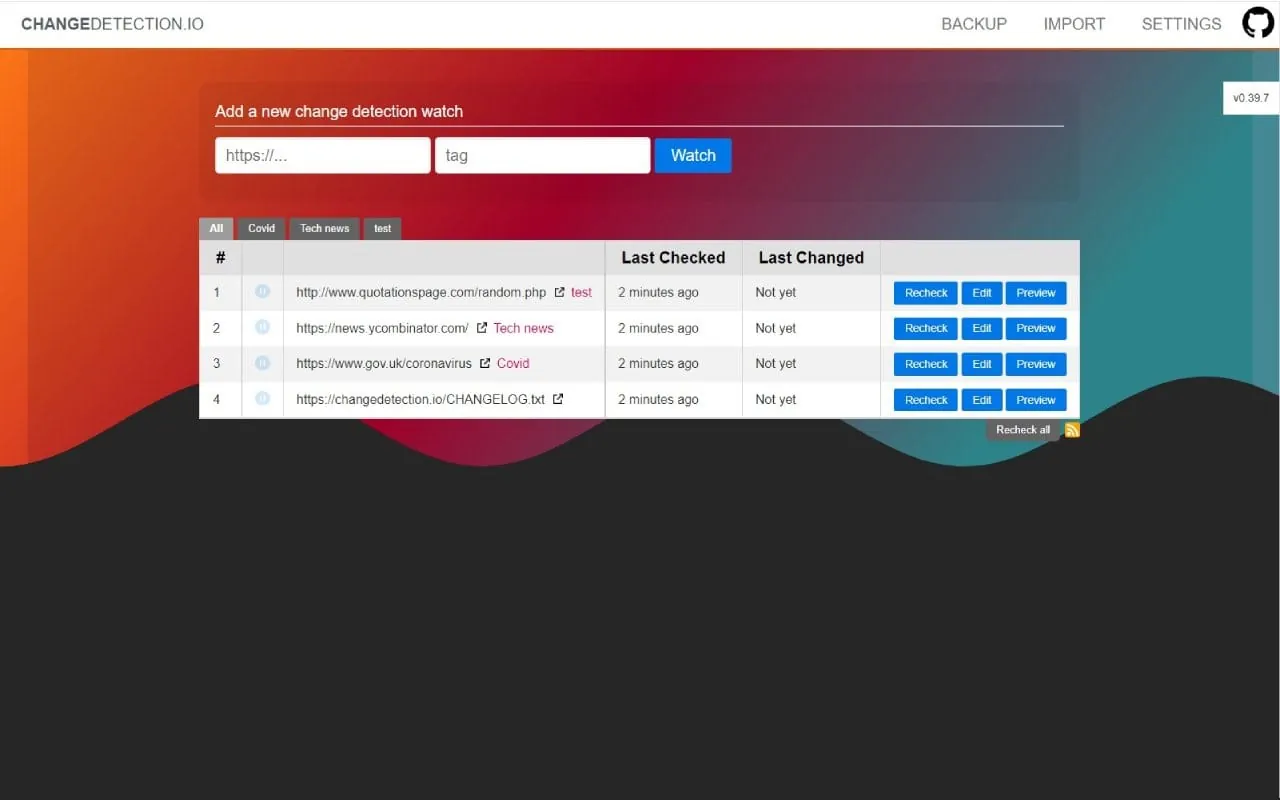
Task: Filter watches by Covid tab
Action: (x=261, y=229)
